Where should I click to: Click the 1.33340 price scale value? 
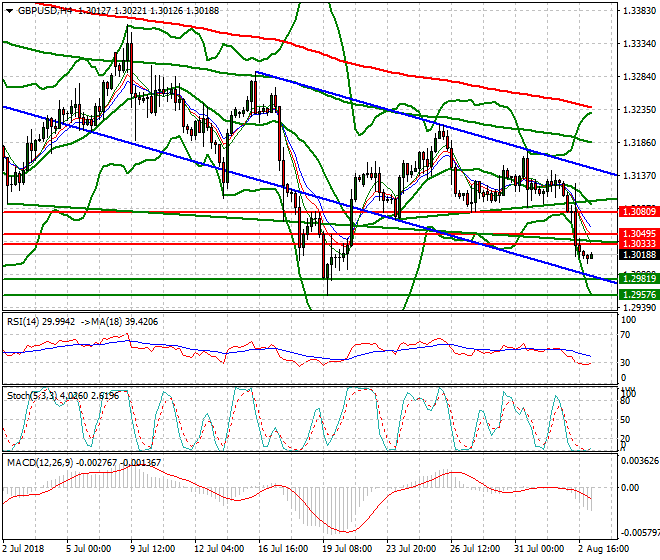[639, 44]
